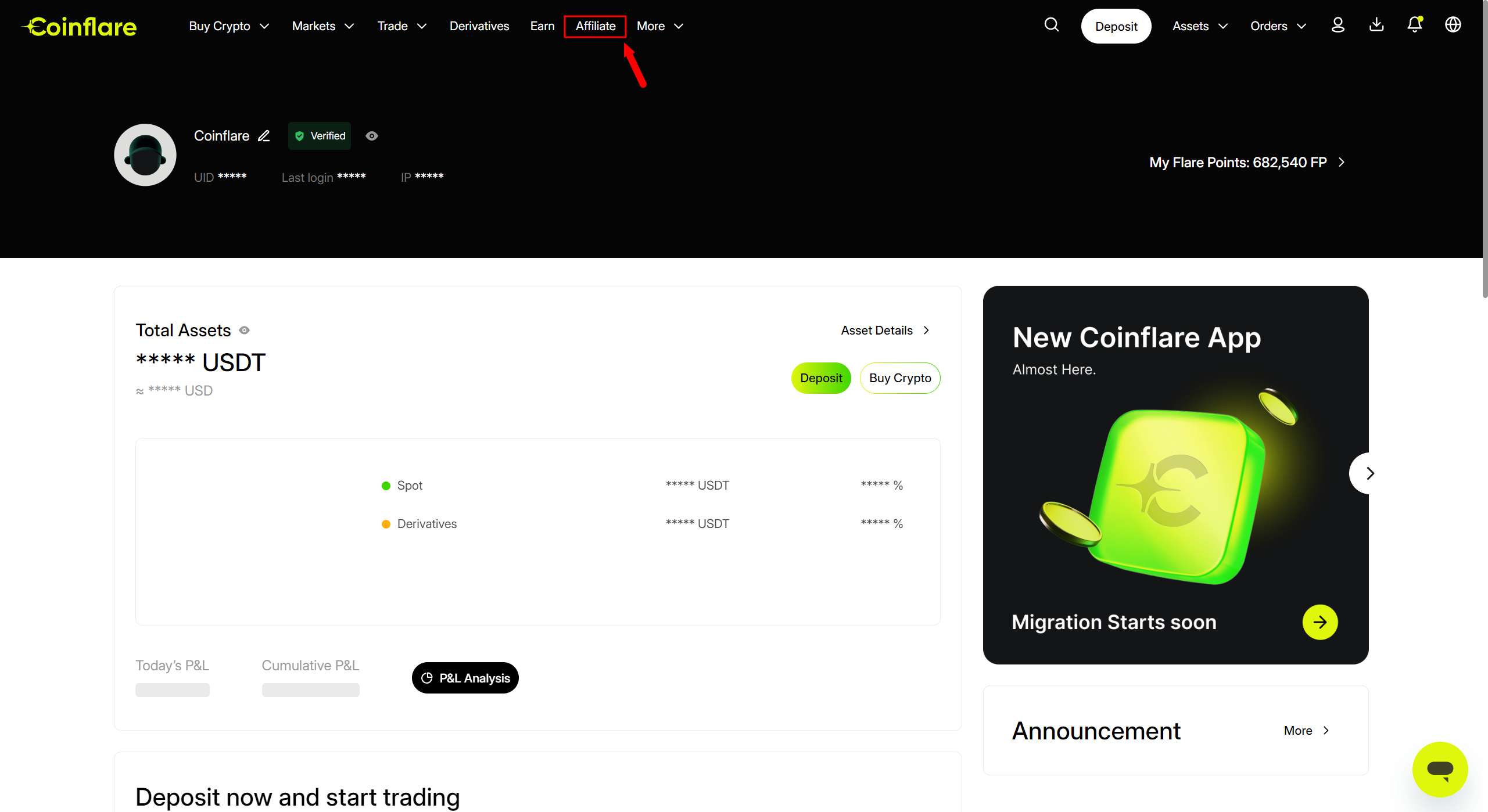Open the live chat bubble
1488x812 pixels.
pyautogui.click(x=1440, y=769)
